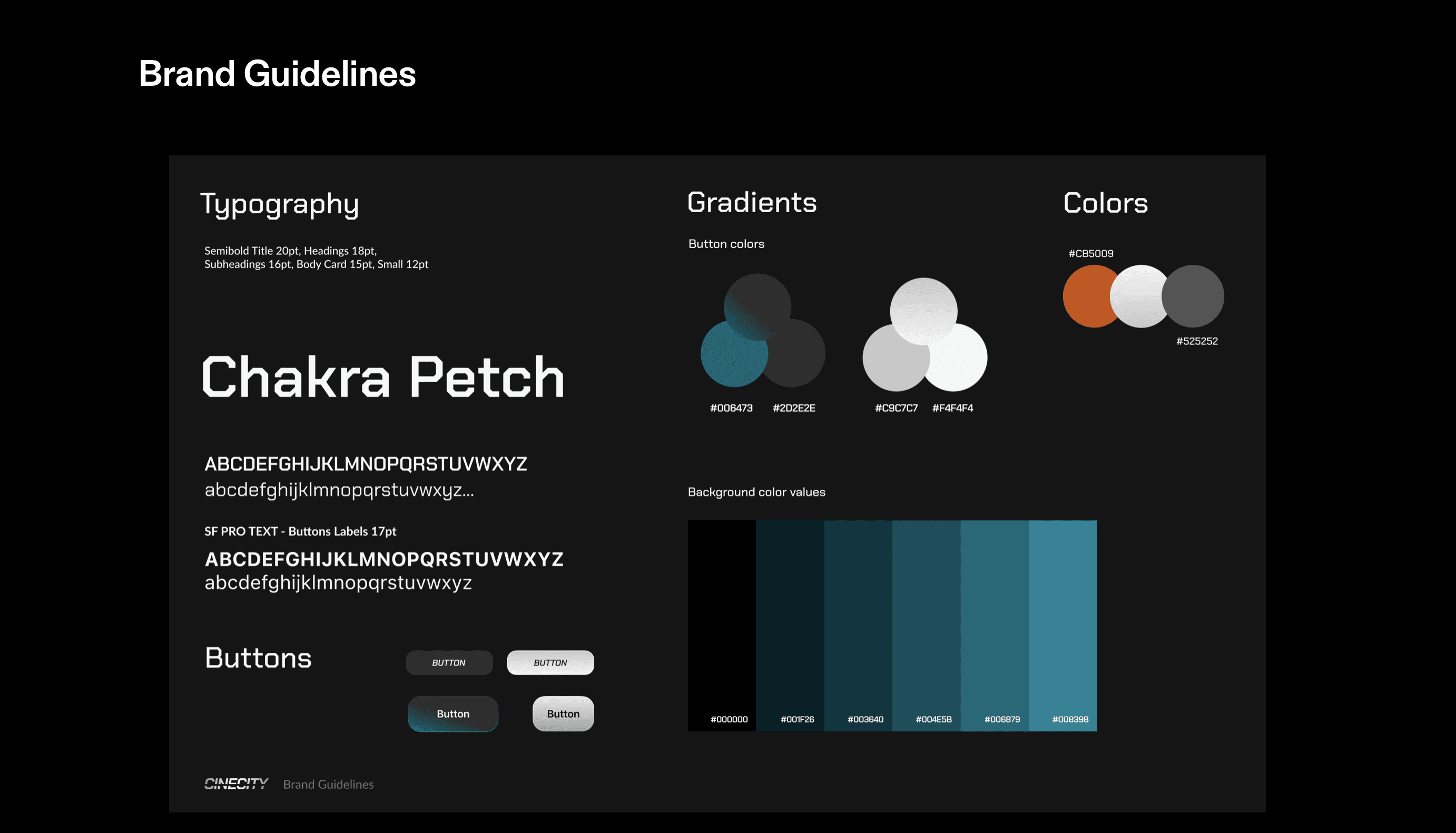Click the dark uppercase BUTTON pill

tap(449, 662)
